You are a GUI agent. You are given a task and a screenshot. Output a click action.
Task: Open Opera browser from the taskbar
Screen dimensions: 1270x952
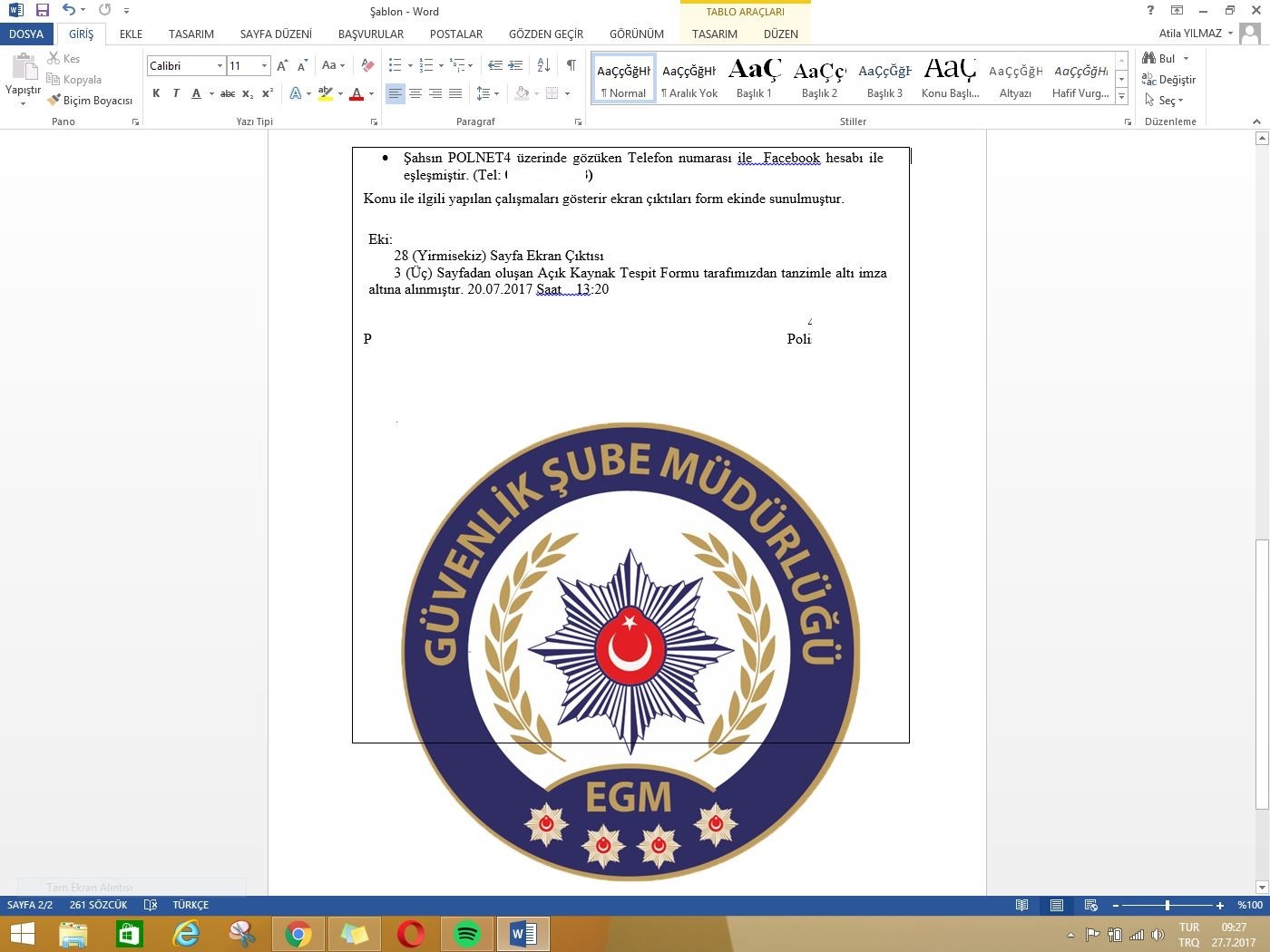click(x=410, y=934)
